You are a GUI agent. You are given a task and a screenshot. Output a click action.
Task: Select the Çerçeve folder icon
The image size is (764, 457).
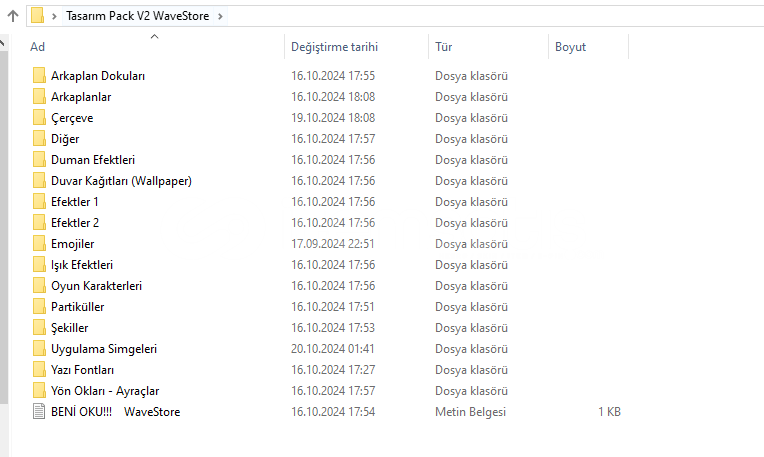click(39, 117)
